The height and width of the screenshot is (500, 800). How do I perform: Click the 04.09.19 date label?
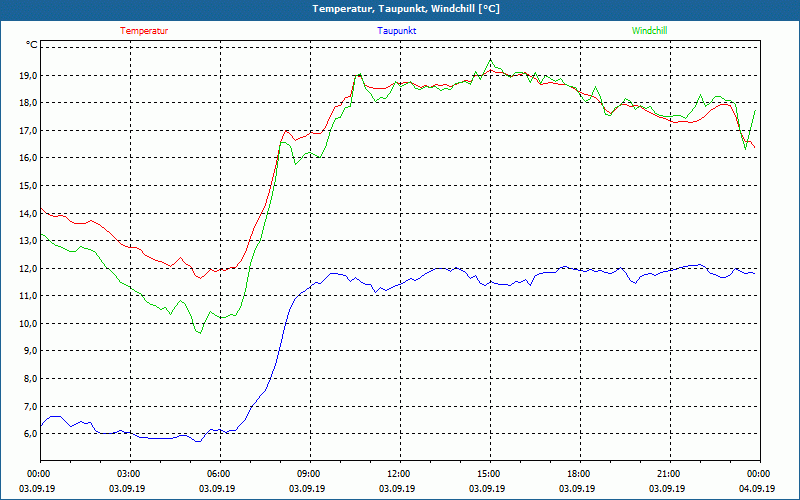[x=757, y=488]
